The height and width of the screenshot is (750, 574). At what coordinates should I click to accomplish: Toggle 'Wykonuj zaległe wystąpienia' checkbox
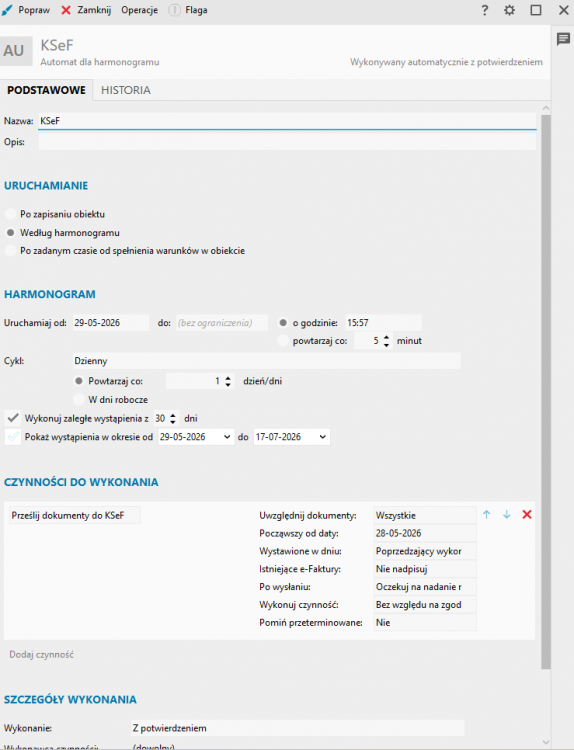pos(13,418)
